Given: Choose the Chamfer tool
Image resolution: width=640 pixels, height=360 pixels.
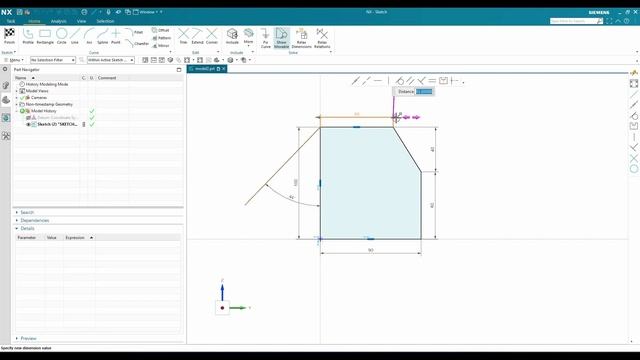Looking at the screenshot, I should 137,43.
